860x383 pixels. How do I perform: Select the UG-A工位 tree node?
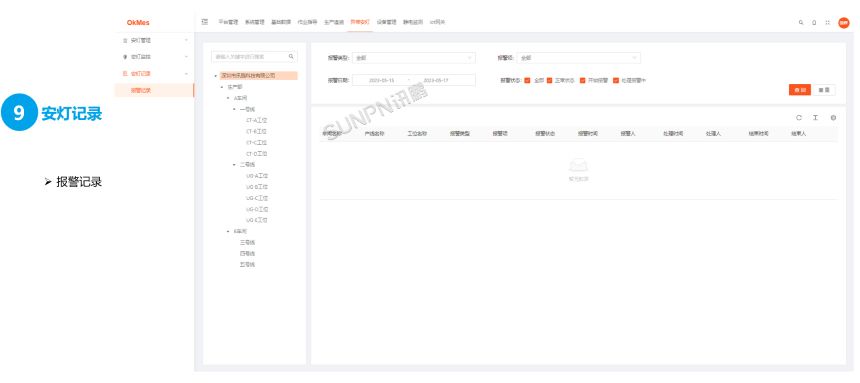click(x=257, y=176)
